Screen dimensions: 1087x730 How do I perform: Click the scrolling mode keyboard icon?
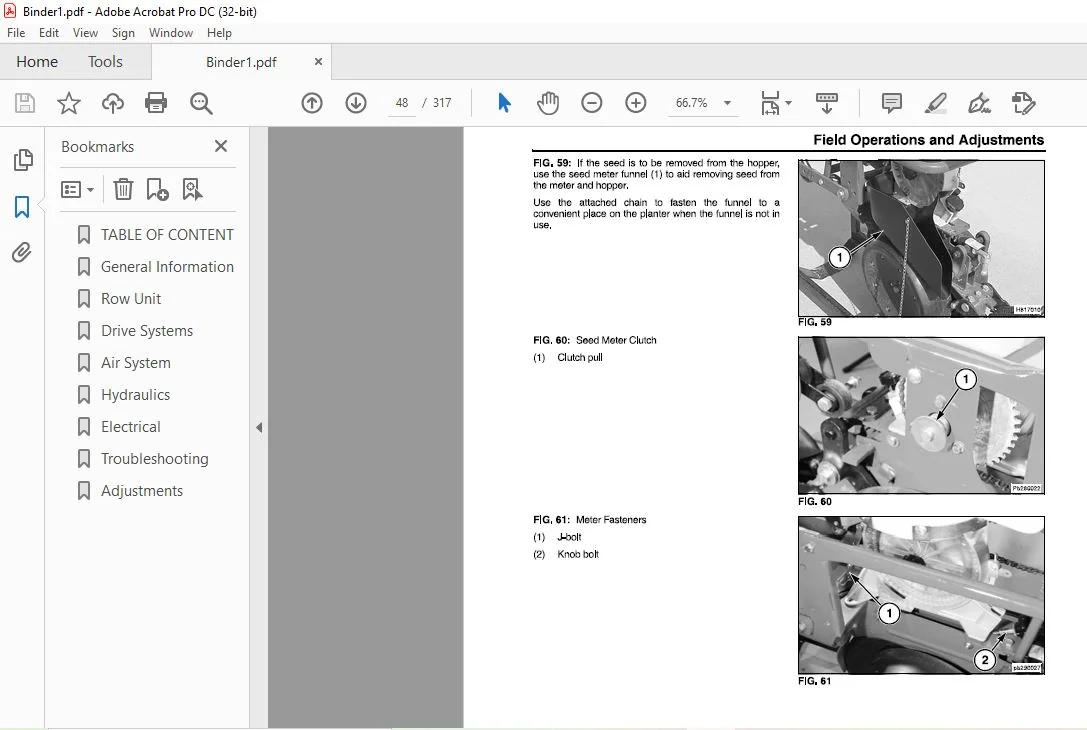(x=826, y=103)
